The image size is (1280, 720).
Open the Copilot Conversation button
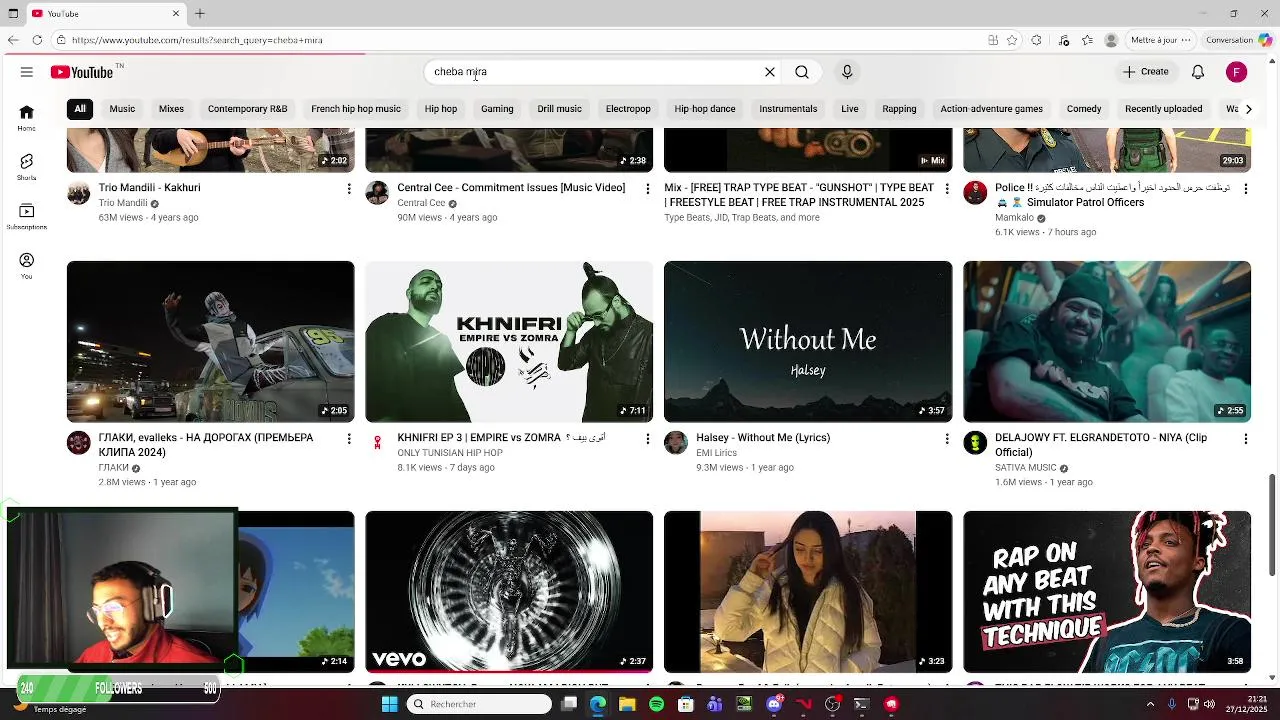(1237, 40)
